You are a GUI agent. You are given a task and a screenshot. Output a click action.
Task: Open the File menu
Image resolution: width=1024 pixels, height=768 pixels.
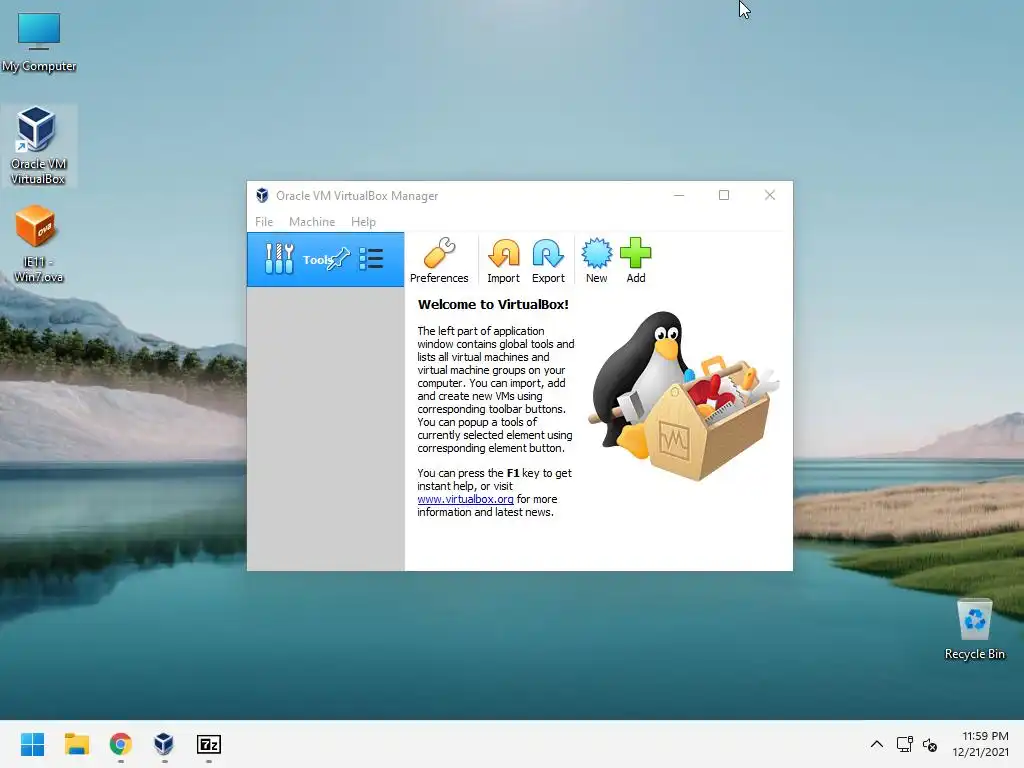click(x=264, y=221)
